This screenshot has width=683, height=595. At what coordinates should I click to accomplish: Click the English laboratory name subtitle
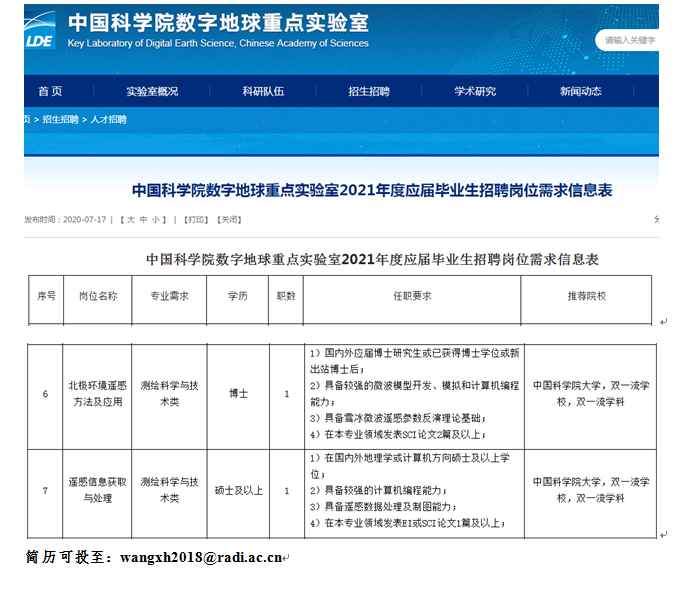click(218, 43)
